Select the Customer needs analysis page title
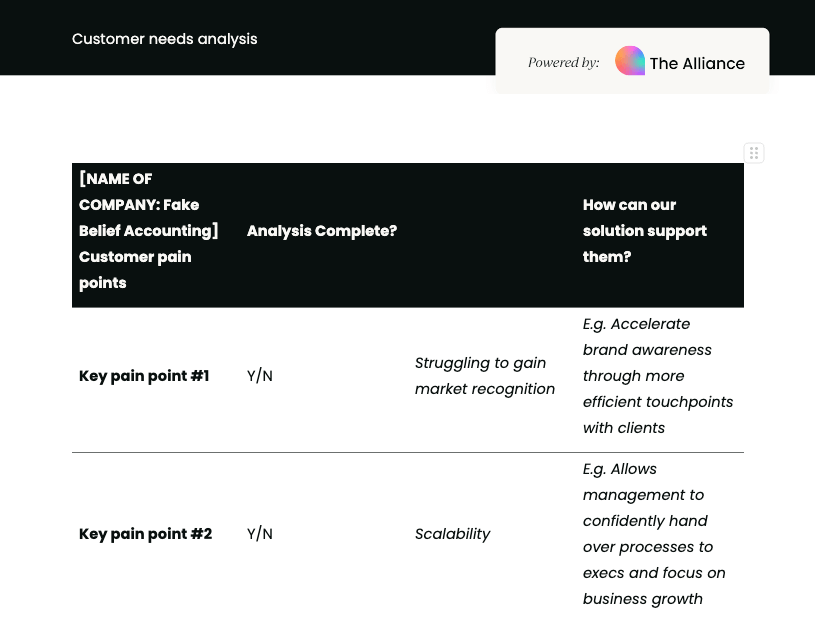 [164, 39]
